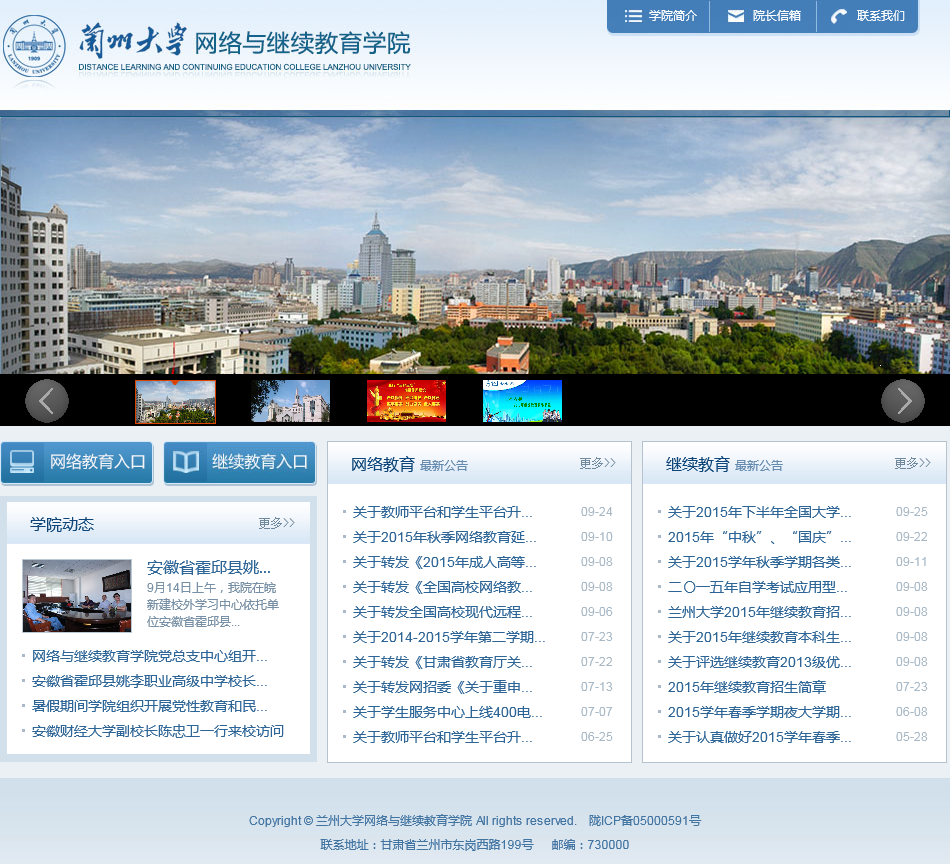Viewport: 950px width, 864px height.
Task: Click computer icon on 网络教育入口
Action: pyautogui.click(x=22, y=462)
